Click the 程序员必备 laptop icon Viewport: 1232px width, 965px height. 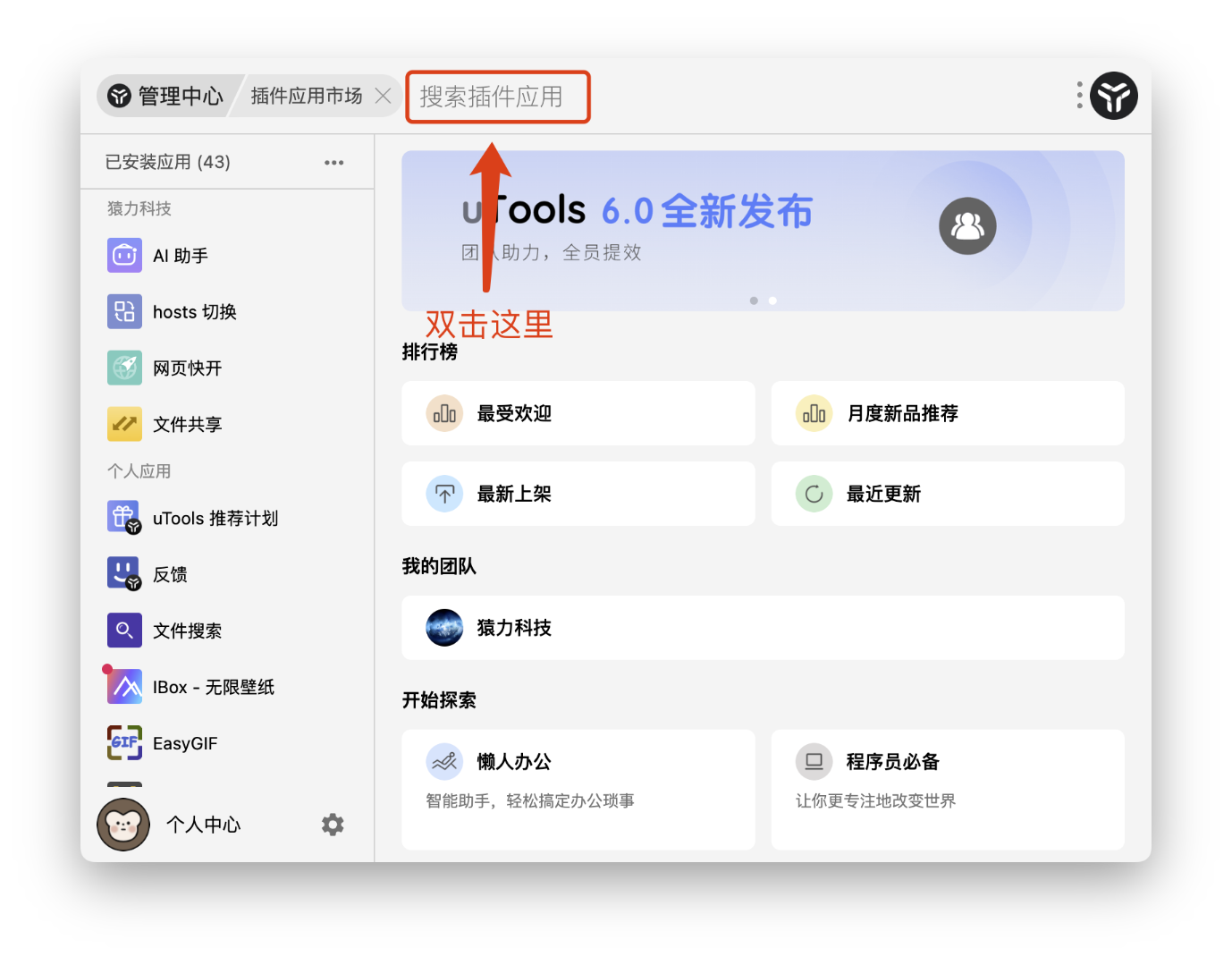click(814, 762)
